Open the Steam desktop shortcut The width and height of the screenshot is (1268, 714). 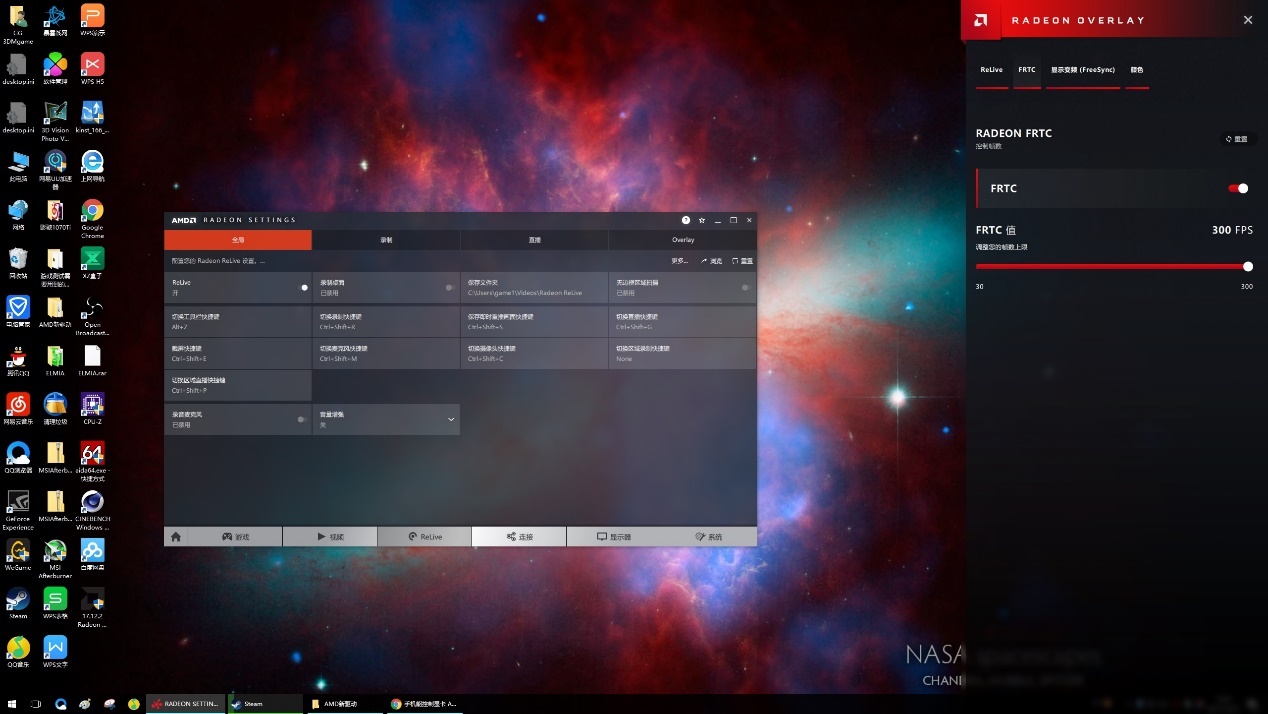[x=18, y=603]
